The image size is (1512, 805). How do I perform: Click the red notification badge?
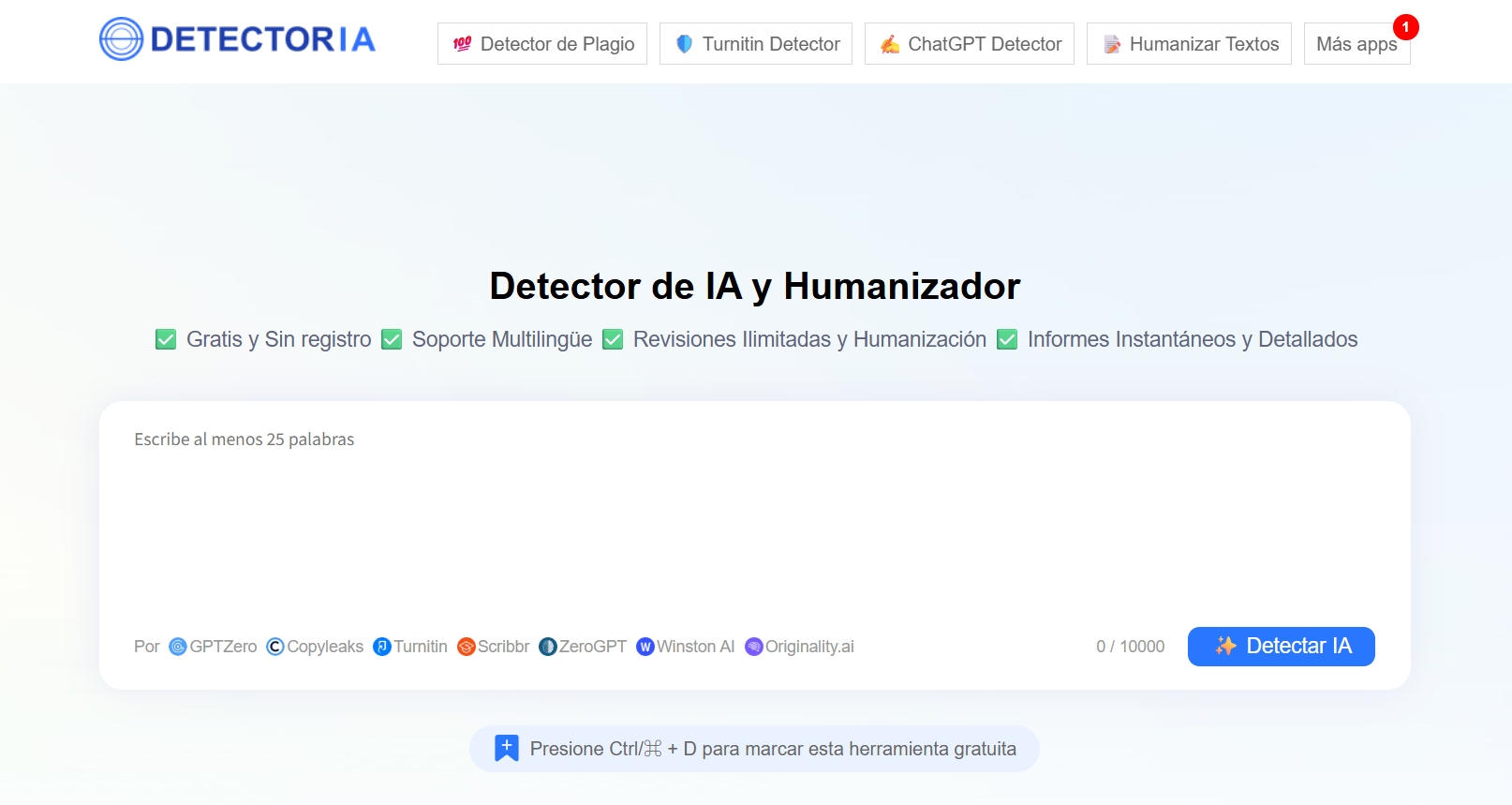(1405, 27)
